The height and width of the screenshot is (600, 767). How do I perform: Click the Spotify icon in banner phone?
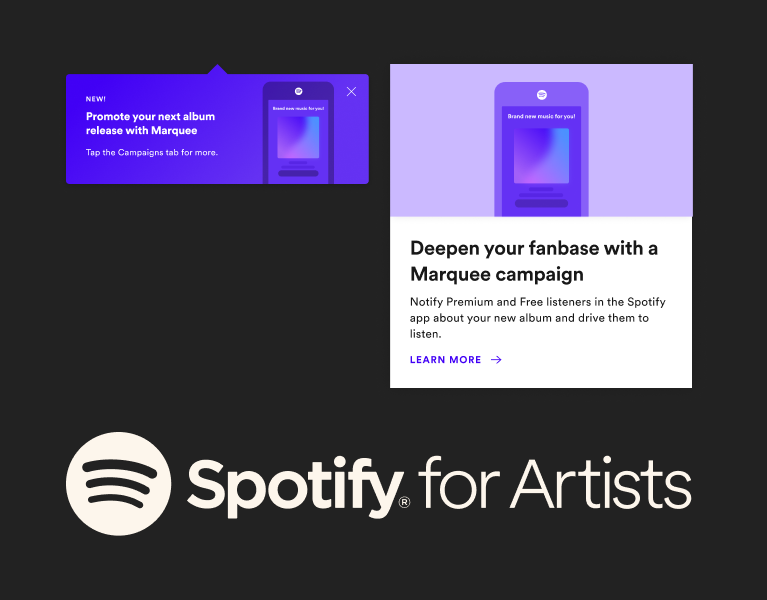(298, 91)
